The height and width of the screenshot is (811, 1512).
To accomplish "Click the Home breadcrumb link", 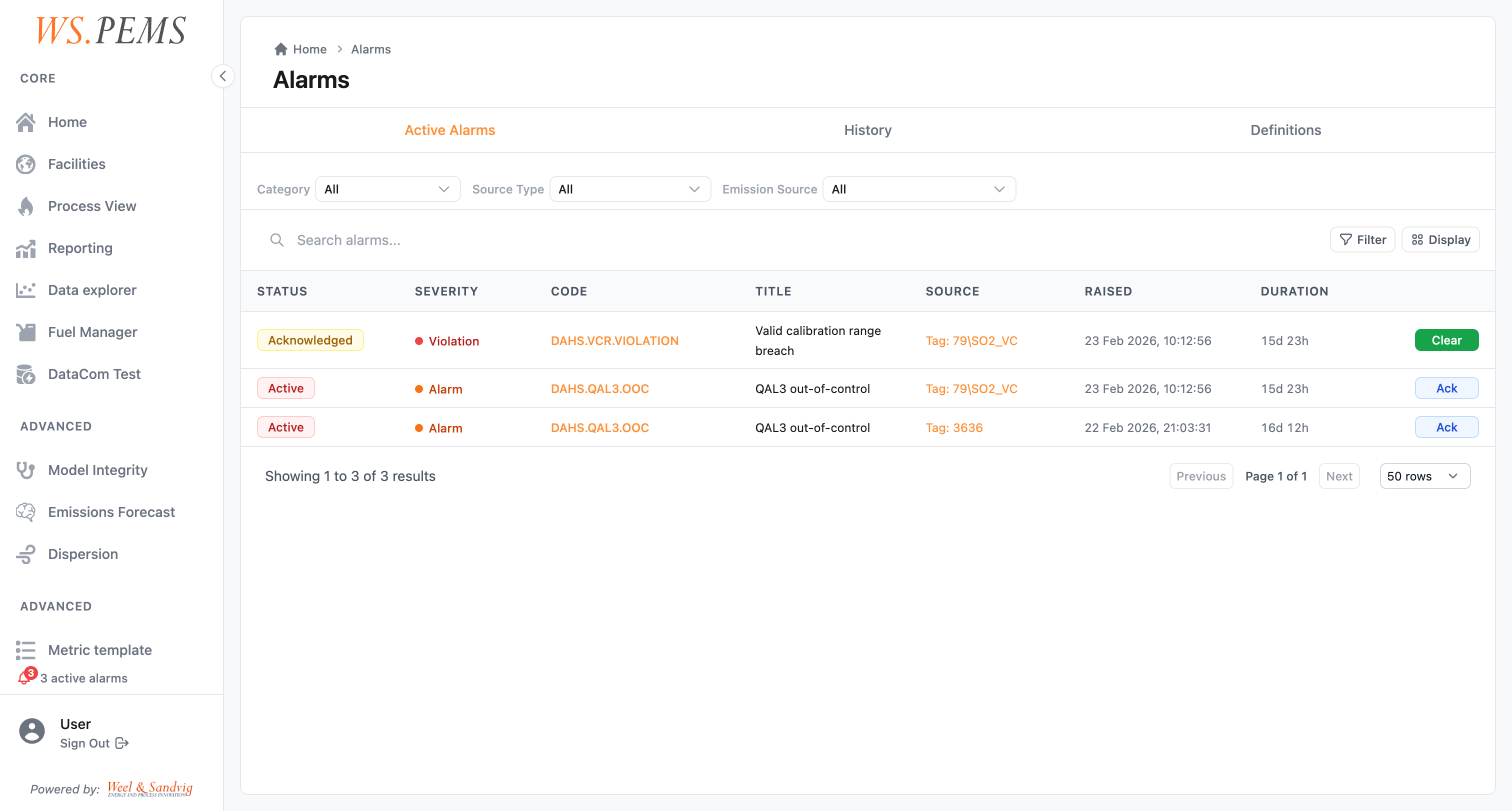I will click(x=309, y=49).
